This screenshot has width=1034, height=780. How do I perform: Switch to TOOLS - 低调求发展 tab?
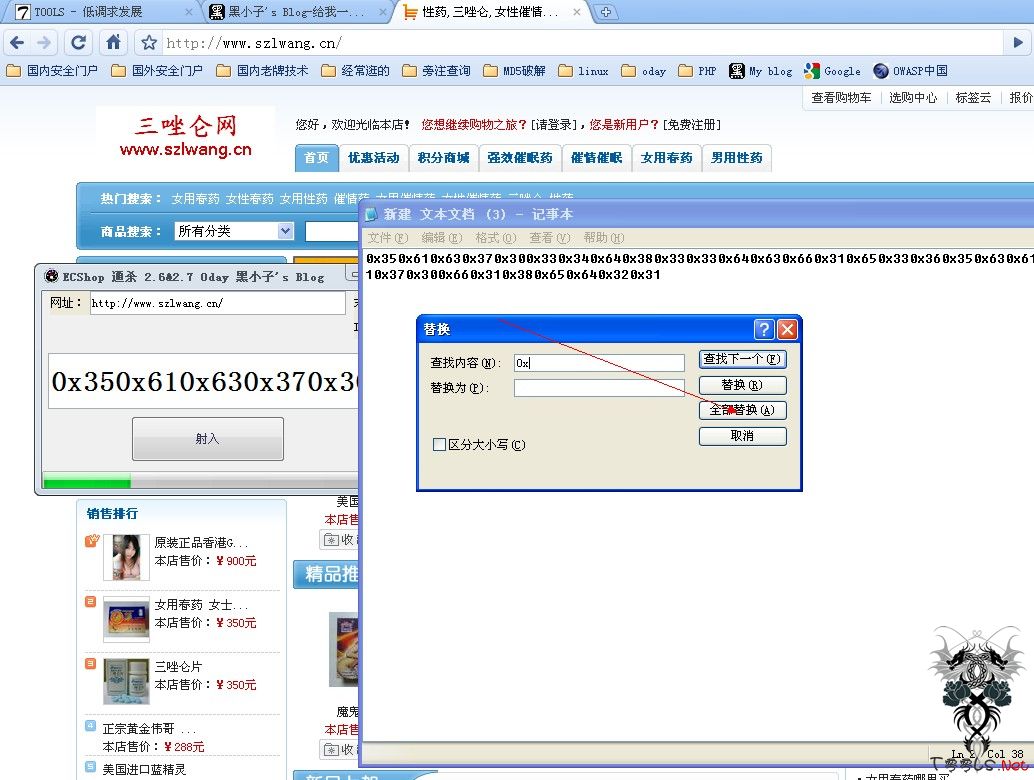pos(89,12)
